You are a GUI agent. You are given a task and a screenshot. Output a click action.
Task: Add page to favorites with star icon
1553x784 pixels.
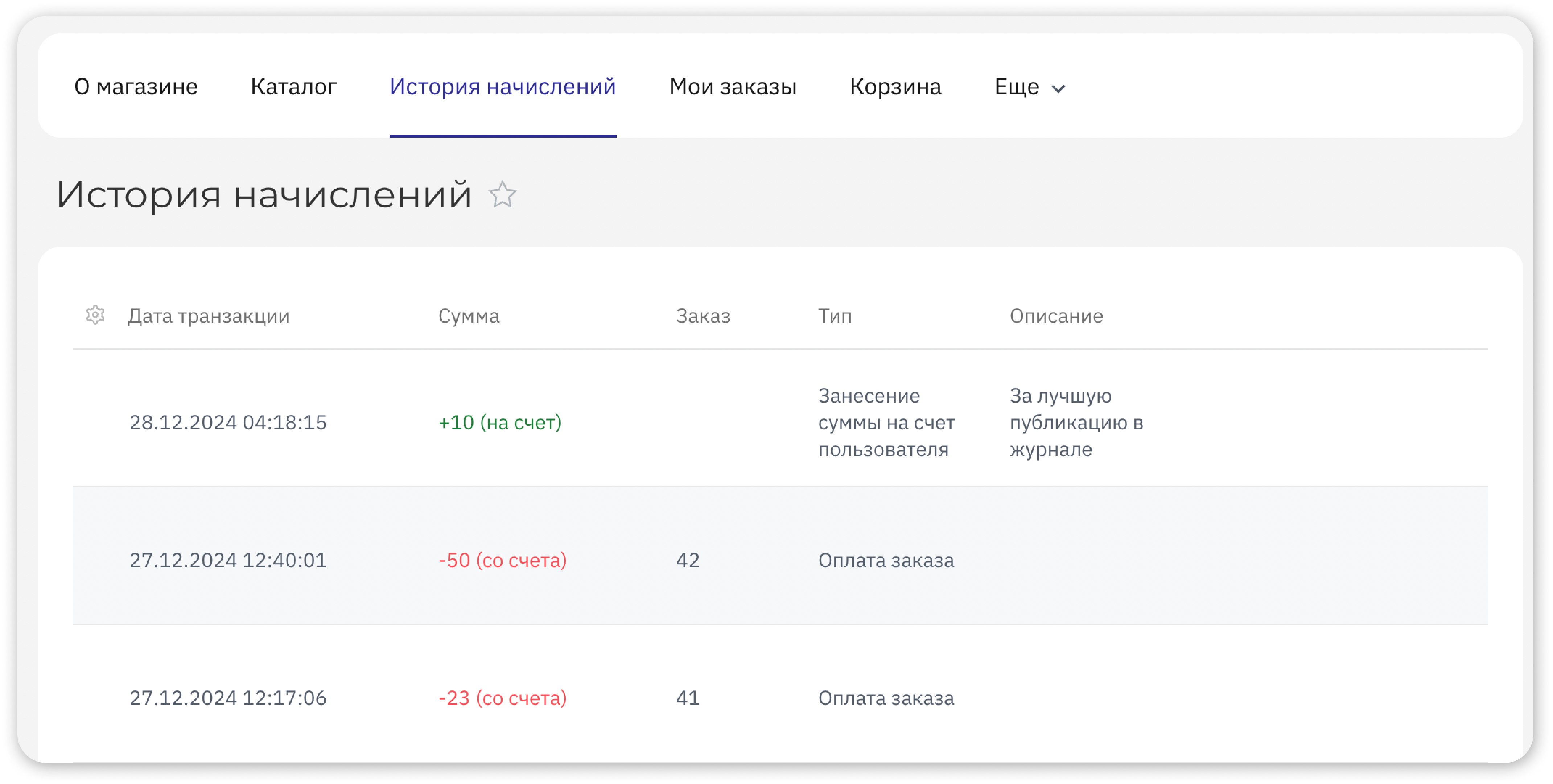coord(502,195)
